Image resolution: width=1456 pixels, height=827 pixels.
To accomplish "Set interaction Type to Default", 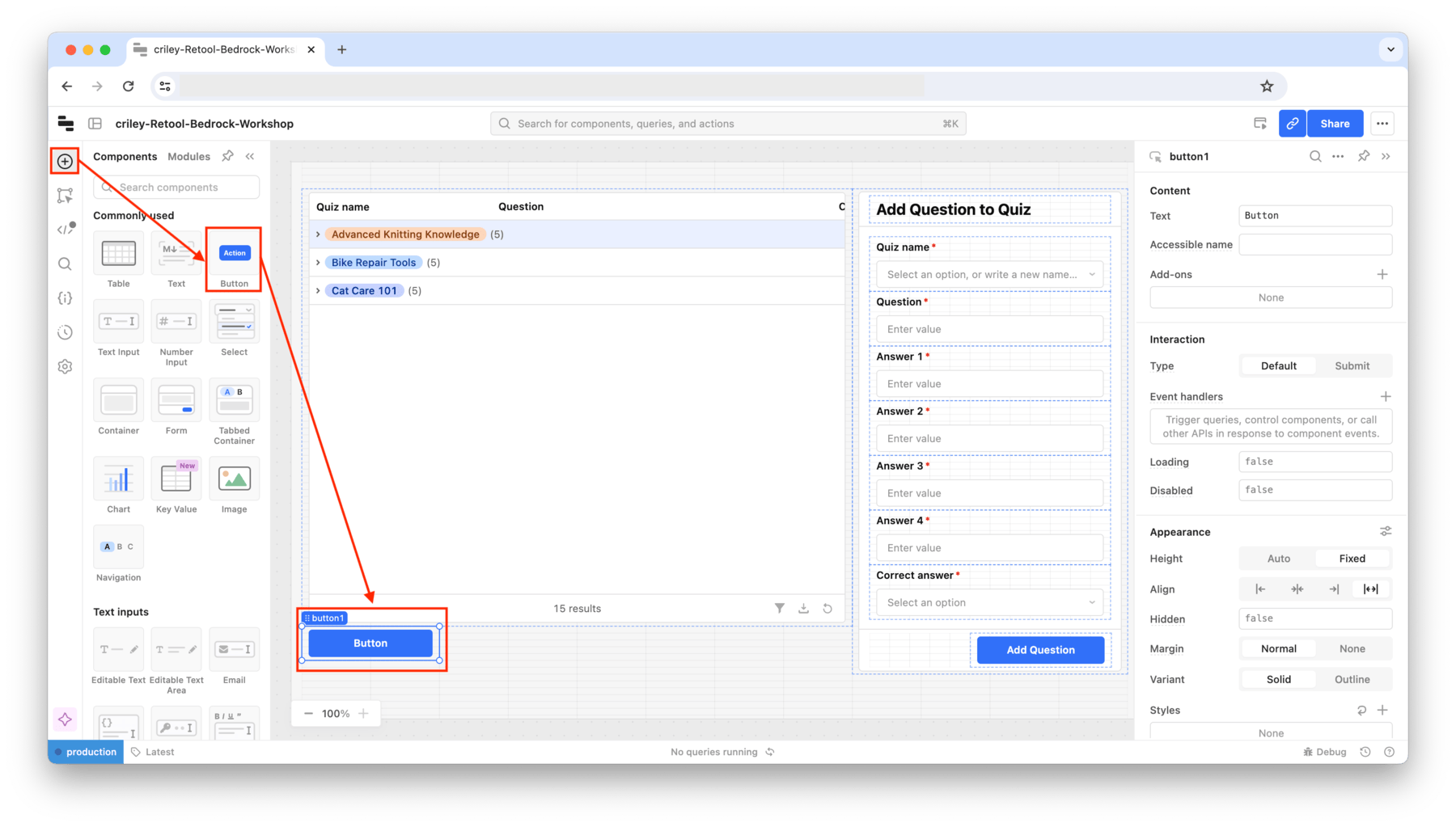I will (x=1278, y=366).
